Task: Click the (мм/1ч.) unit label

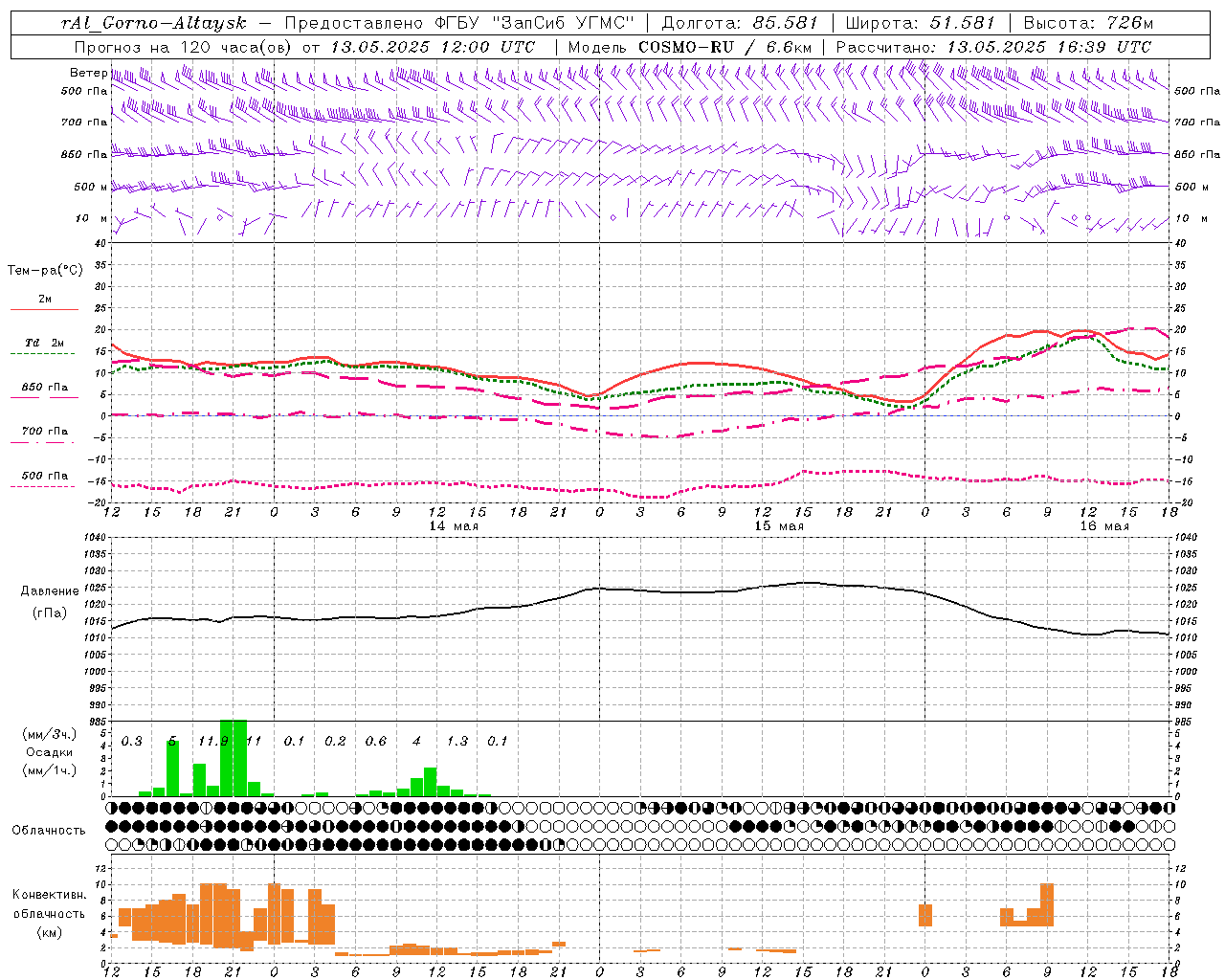Action: [x=49, y=770]
